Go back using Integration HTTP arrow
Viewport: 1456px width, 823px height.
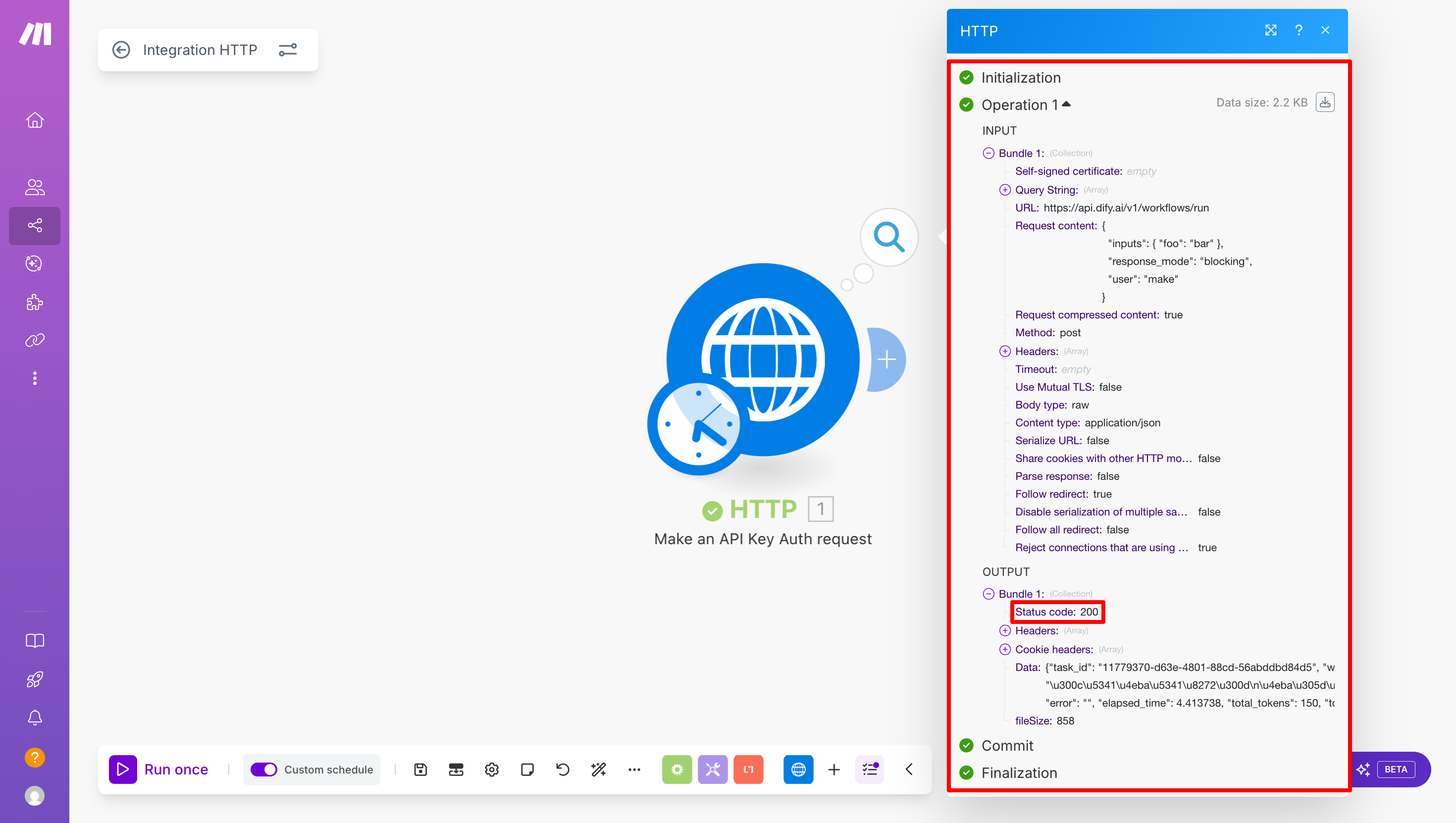pyautogui.click(x=121, y=50)
